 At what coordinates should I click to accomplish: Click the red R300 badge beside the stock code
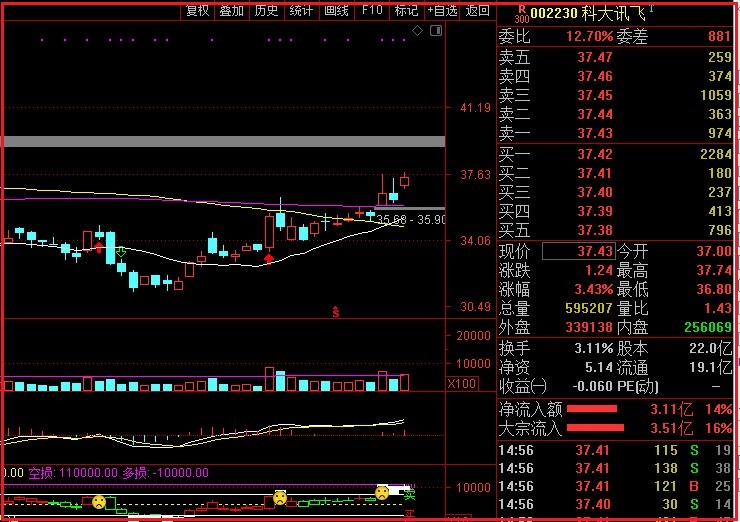click(x=521, y=13)
